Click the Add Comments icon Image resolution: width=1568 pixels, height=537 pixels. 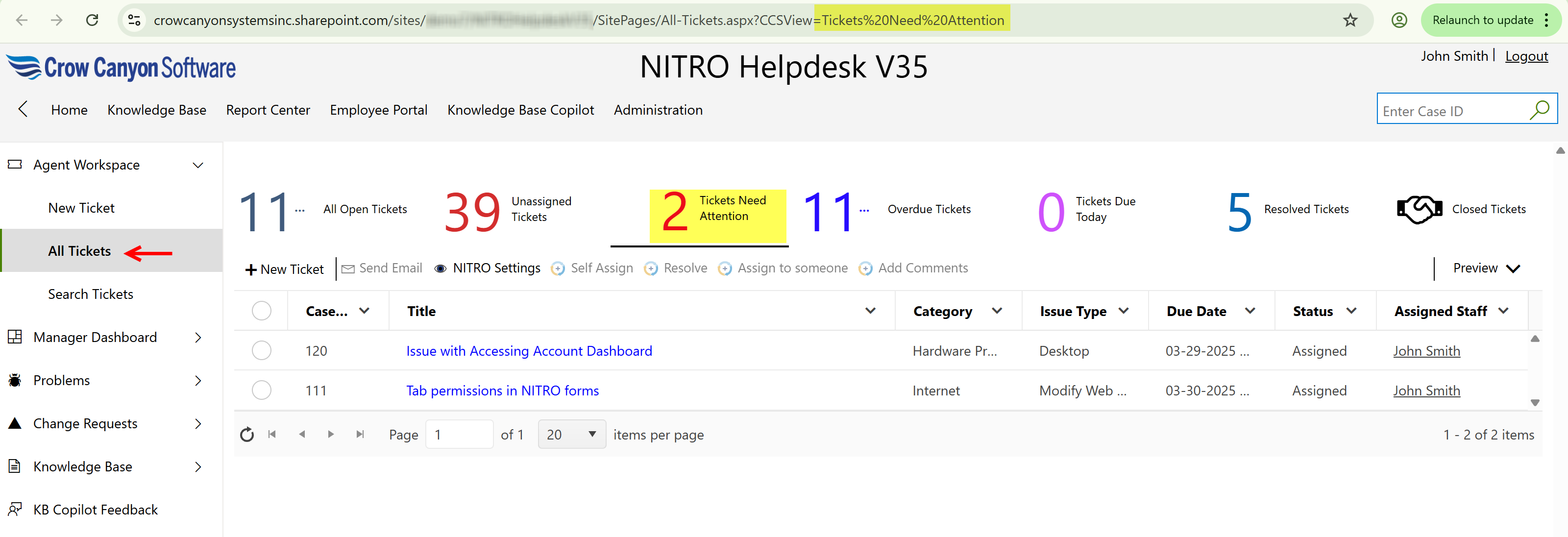865,268
